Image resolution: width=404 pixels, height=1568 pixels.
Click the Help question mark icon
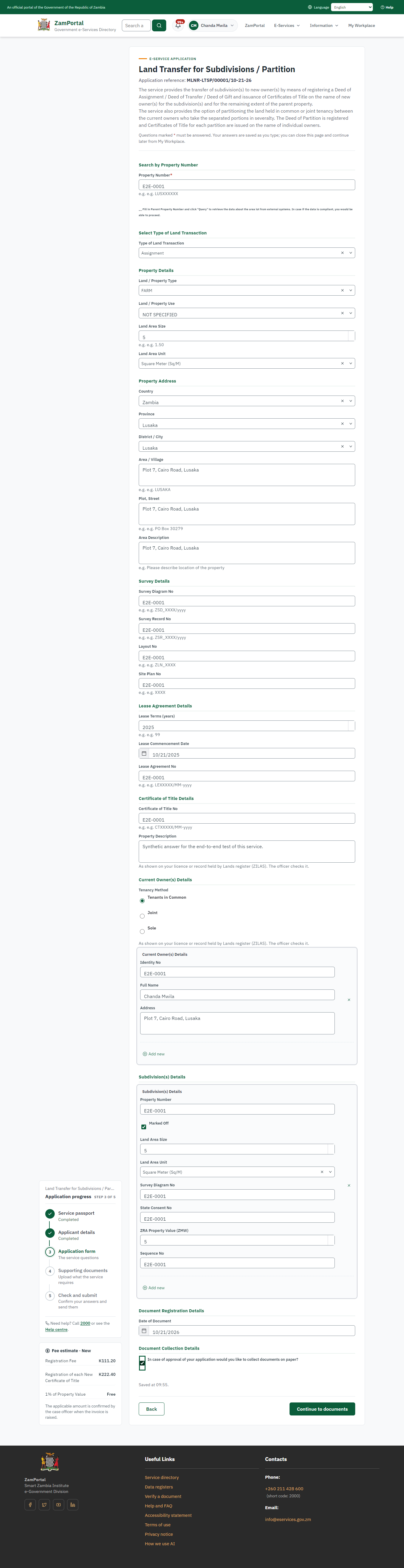(382, 7)
